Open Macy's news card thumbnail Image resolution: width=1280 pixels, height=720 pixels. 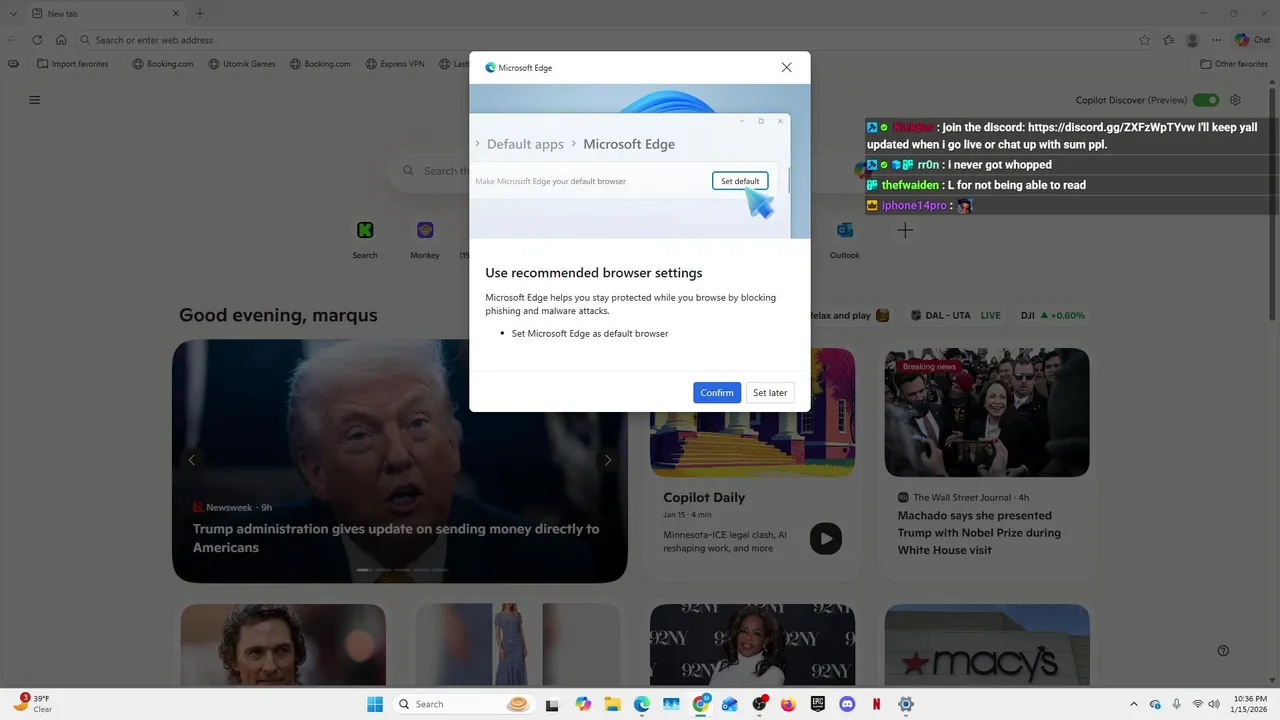click(x=987, y=645)
